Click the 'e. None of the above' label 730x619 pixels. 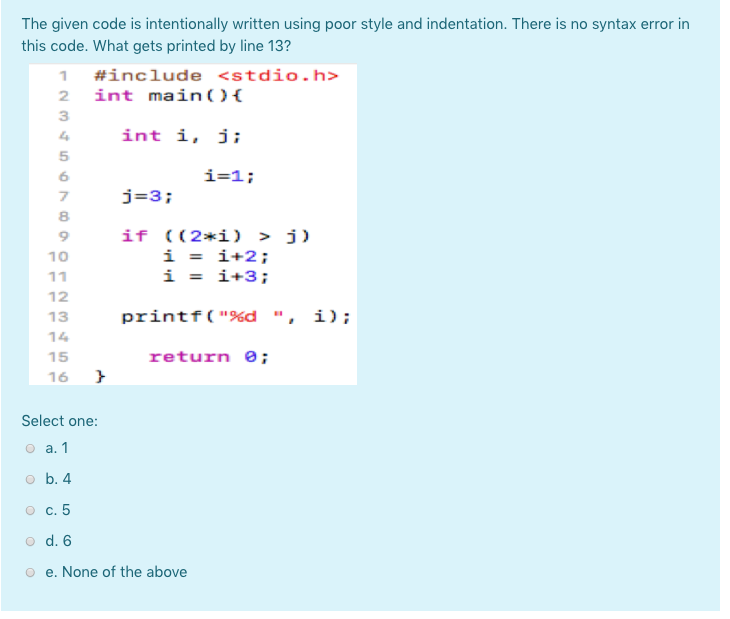pyautogui.click(x=116, y=572)
